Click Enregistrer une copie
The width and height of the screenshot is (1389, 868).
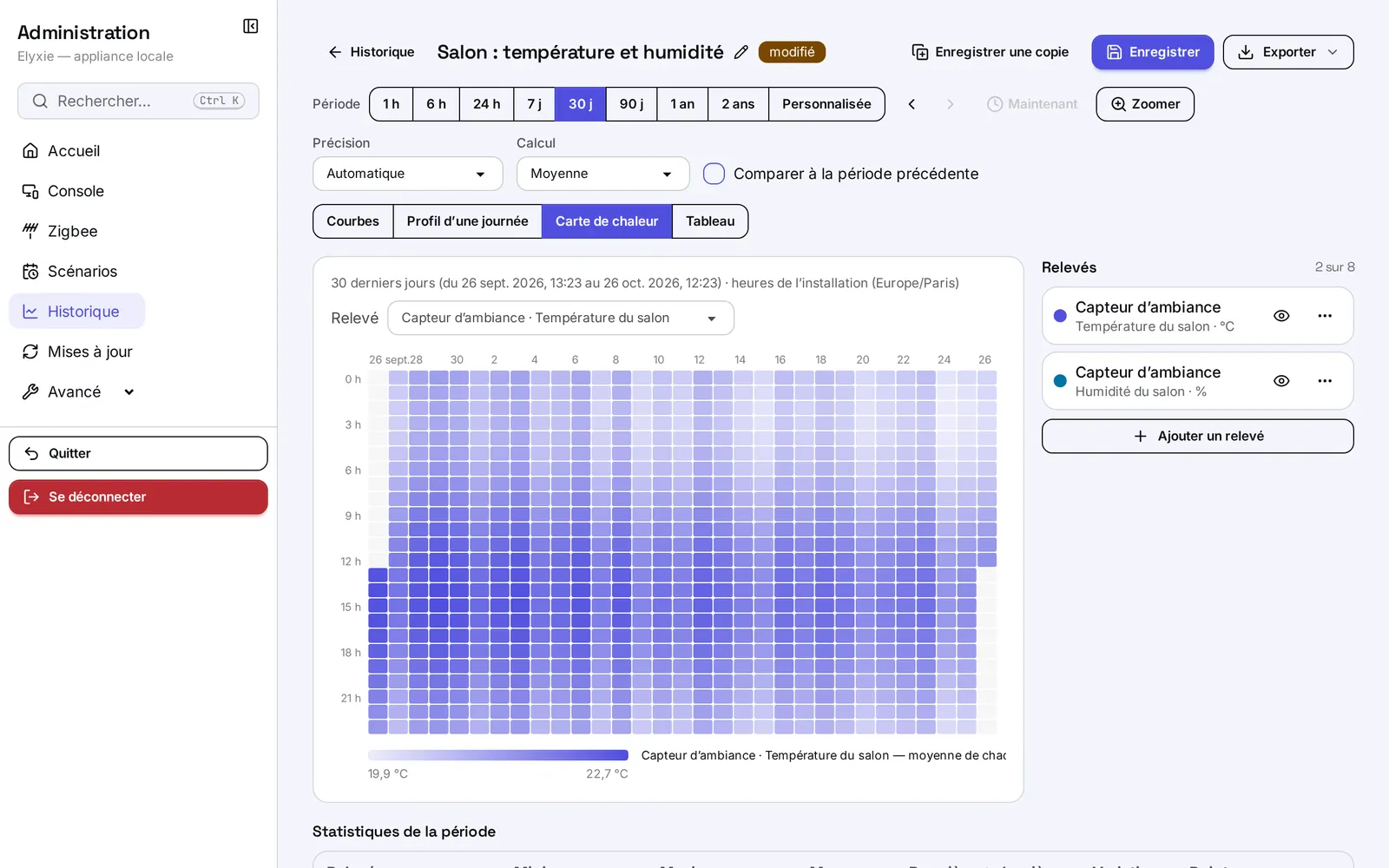[x=991, y=52]
